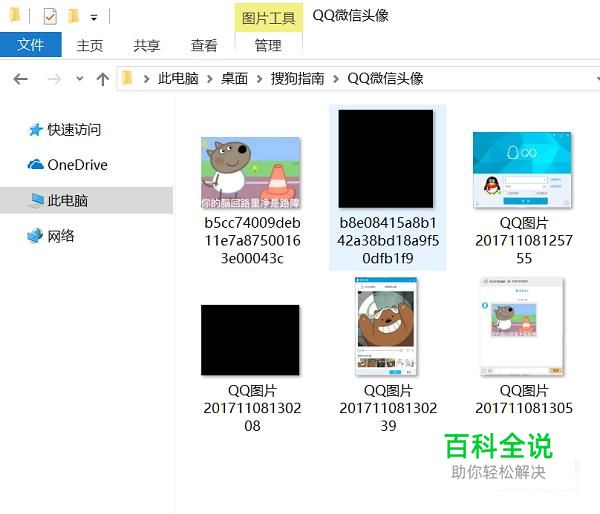Image resolution: width=600 pixels, height=514 pixels.
Task: Select the cartoon dog with cone thumbnail
Action: [251, 173]
